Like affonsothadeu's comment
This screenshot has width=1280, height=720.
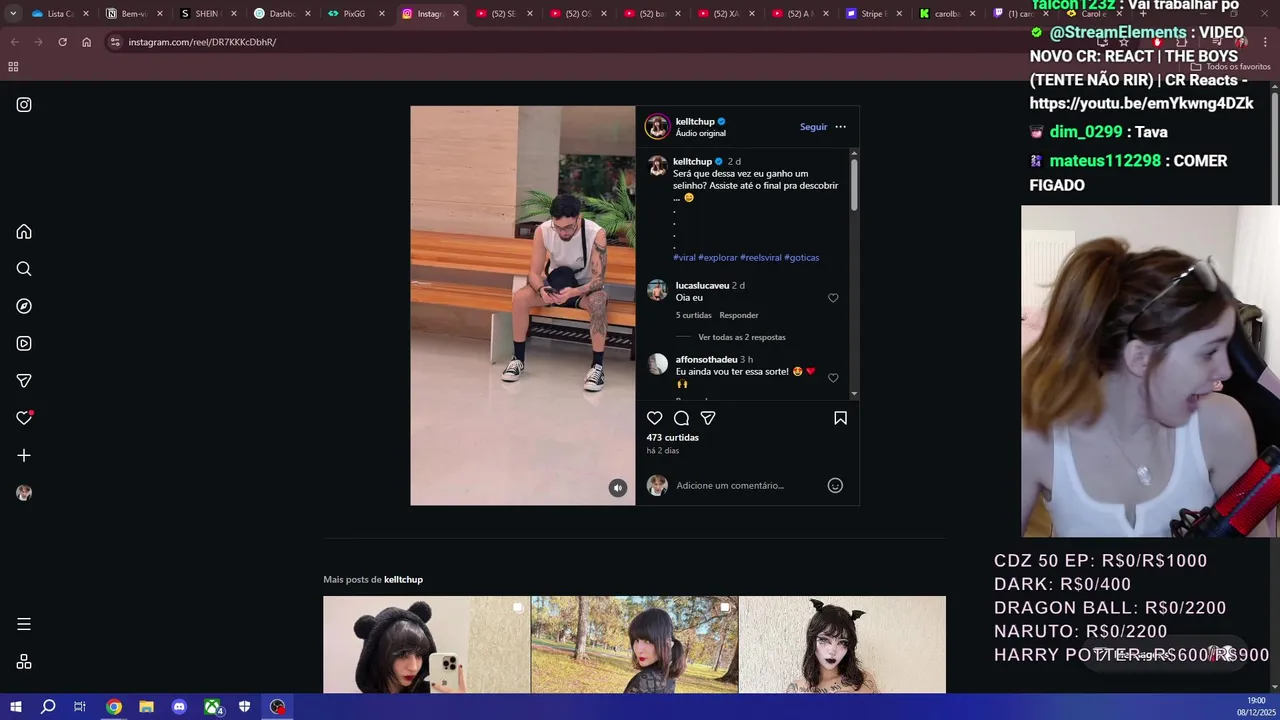coord(833,378)
